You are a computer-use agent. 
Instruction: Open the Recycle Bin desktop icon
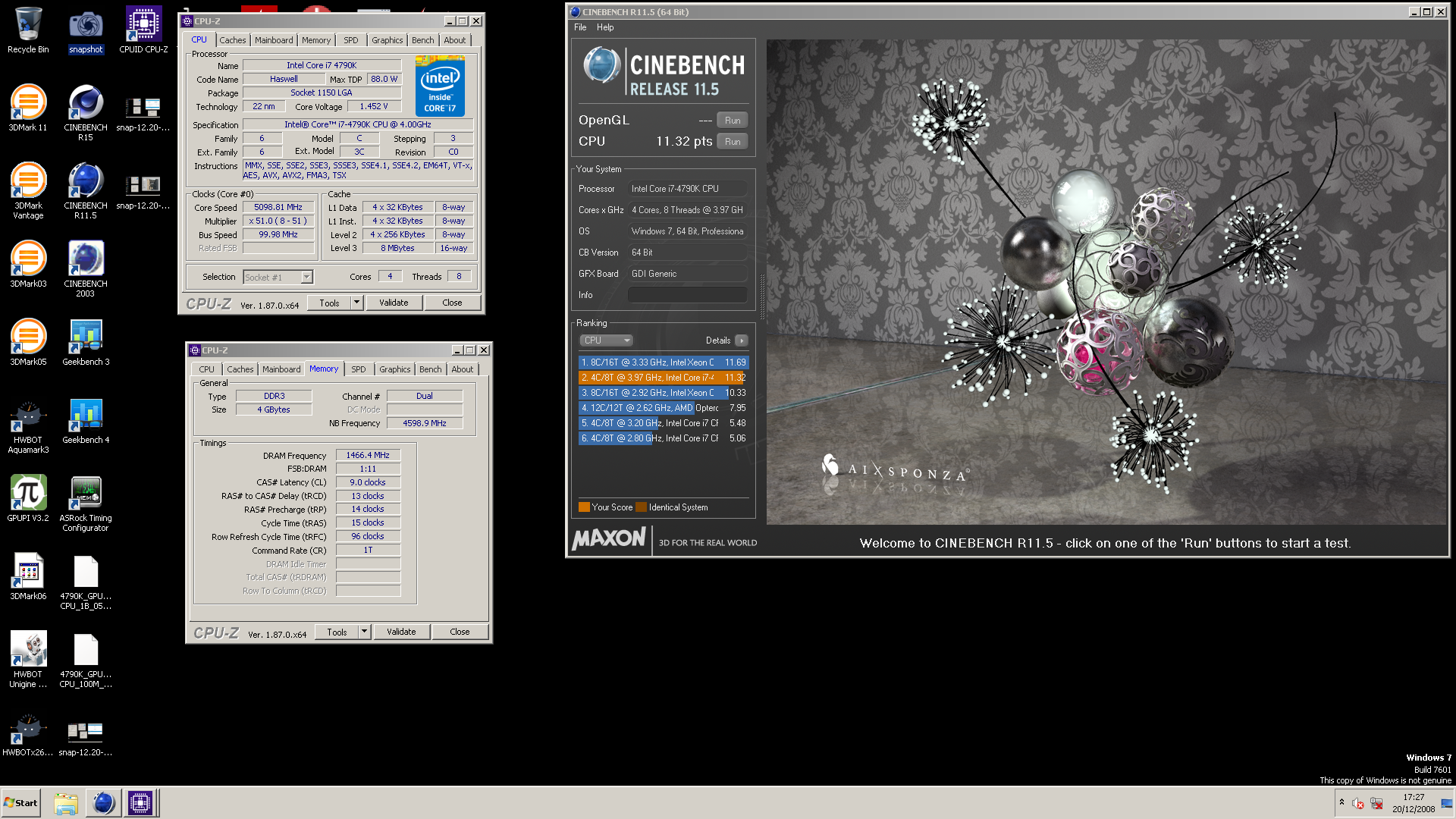tap(28, 30)
